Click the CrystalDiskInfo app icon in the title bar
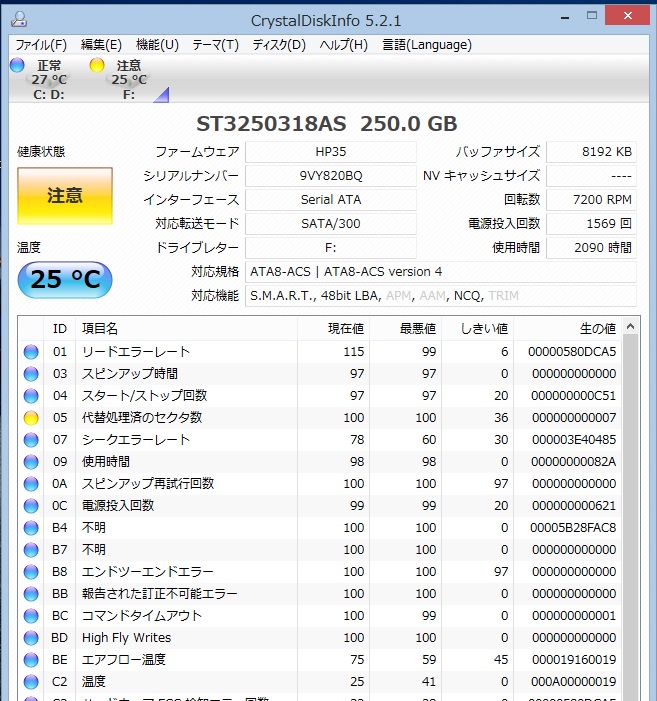 pos(19,20)
